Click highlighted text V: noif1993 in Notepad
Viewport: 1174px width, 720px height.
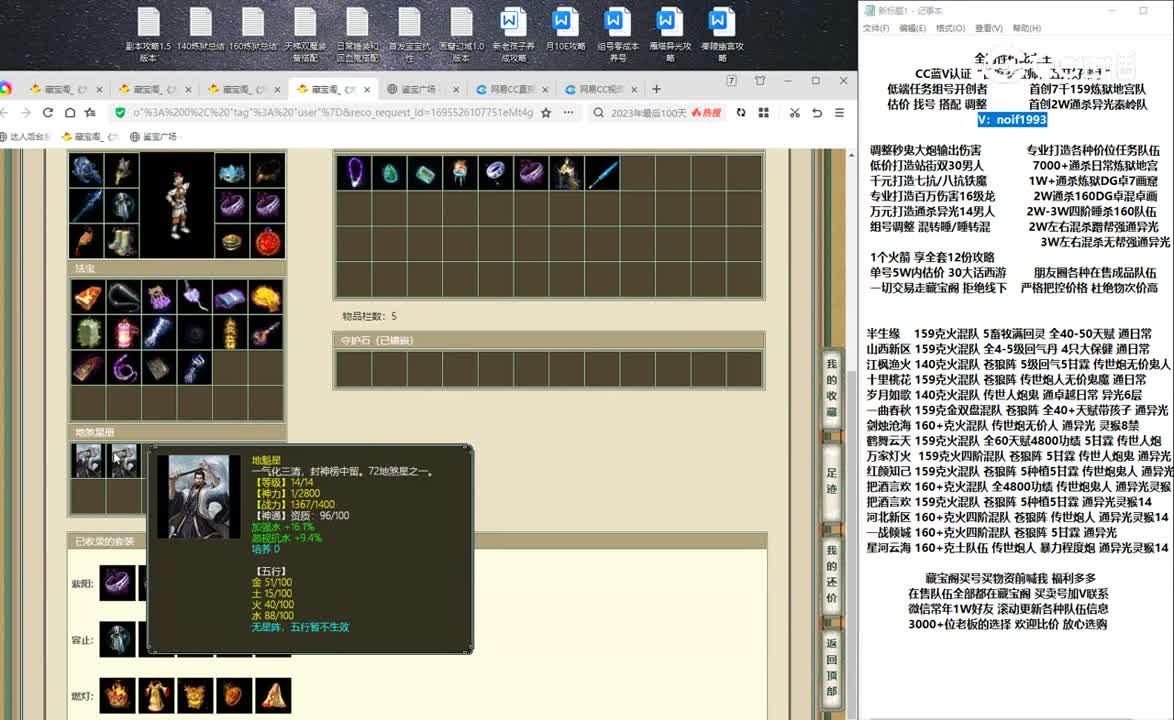point(1012,120)
